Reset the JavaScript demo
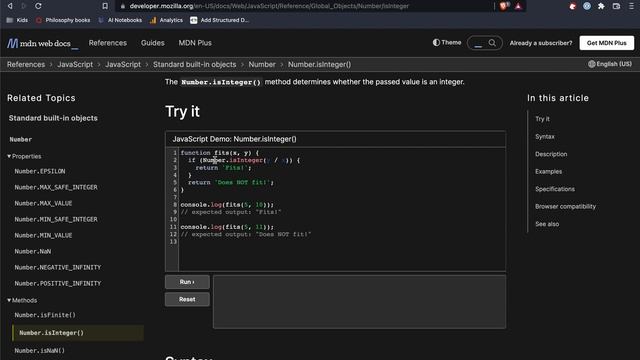640x360 pixels. tap(187, 300)
